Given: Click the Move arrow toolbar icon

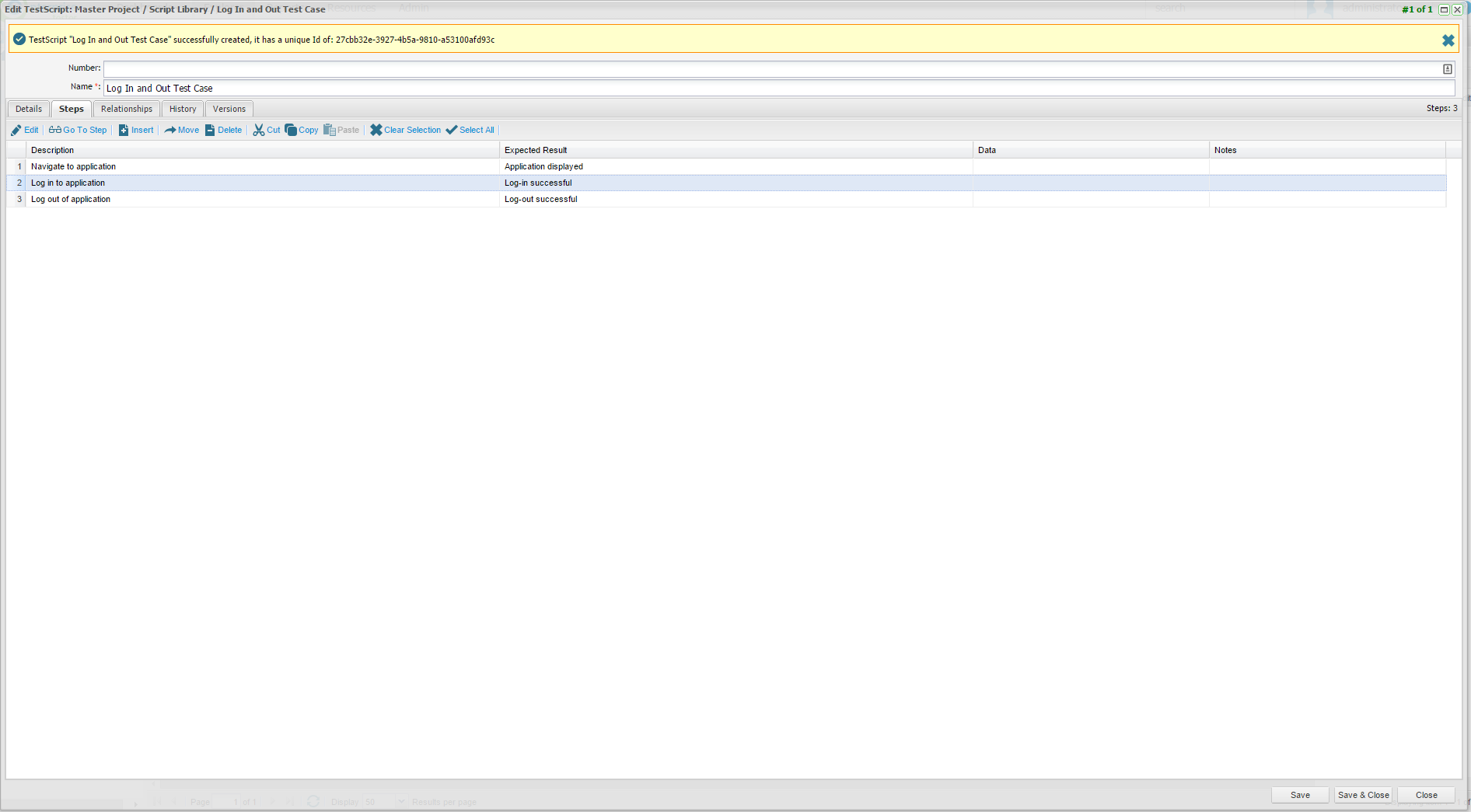Looking at the screenshot, I should tap(170, 131).
